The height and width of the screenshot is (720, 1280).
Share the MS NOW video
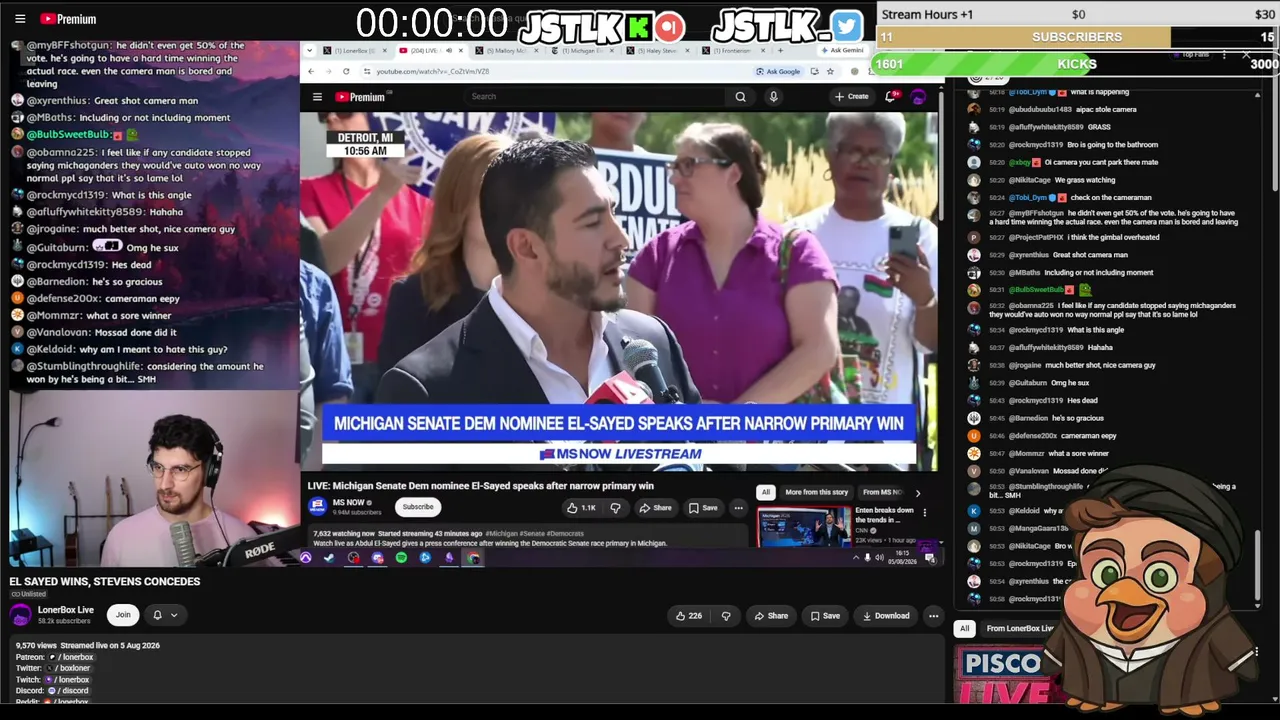656,508
